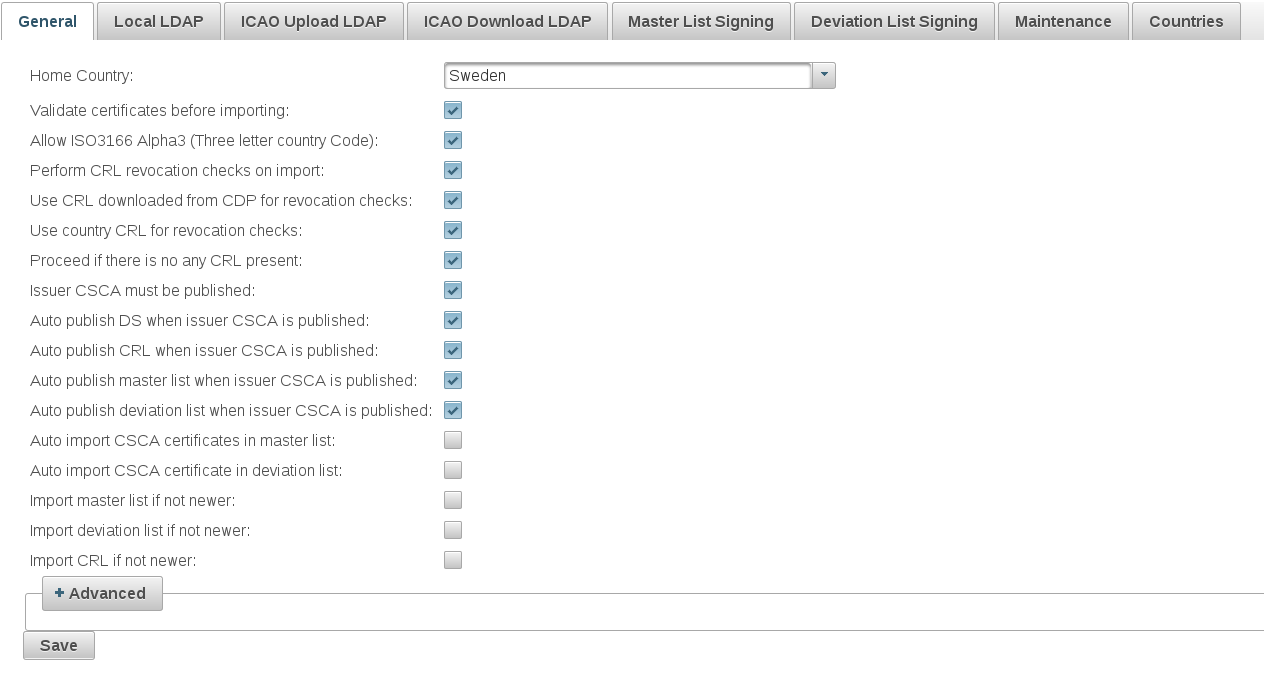
Task: Check Import master list if not newer
Action: [x=453, y=500]
